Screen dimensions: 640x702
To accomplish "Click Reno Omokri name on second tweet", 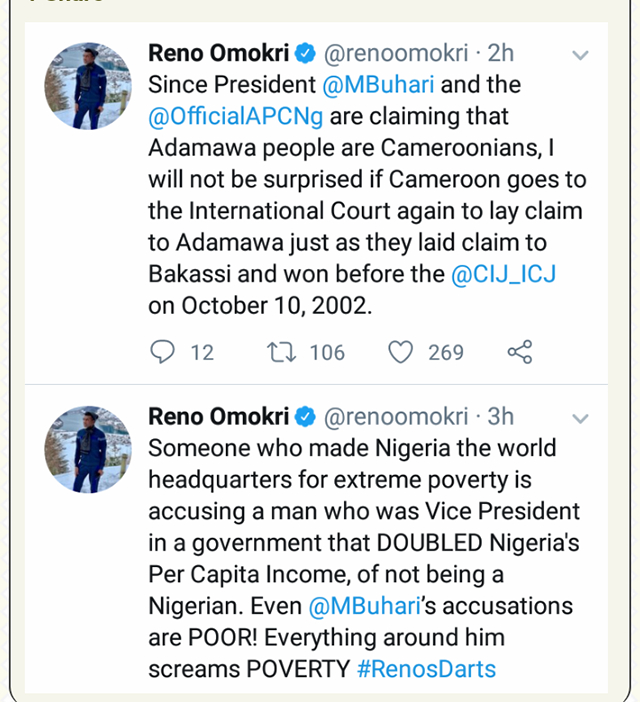I will click(217, 416).
